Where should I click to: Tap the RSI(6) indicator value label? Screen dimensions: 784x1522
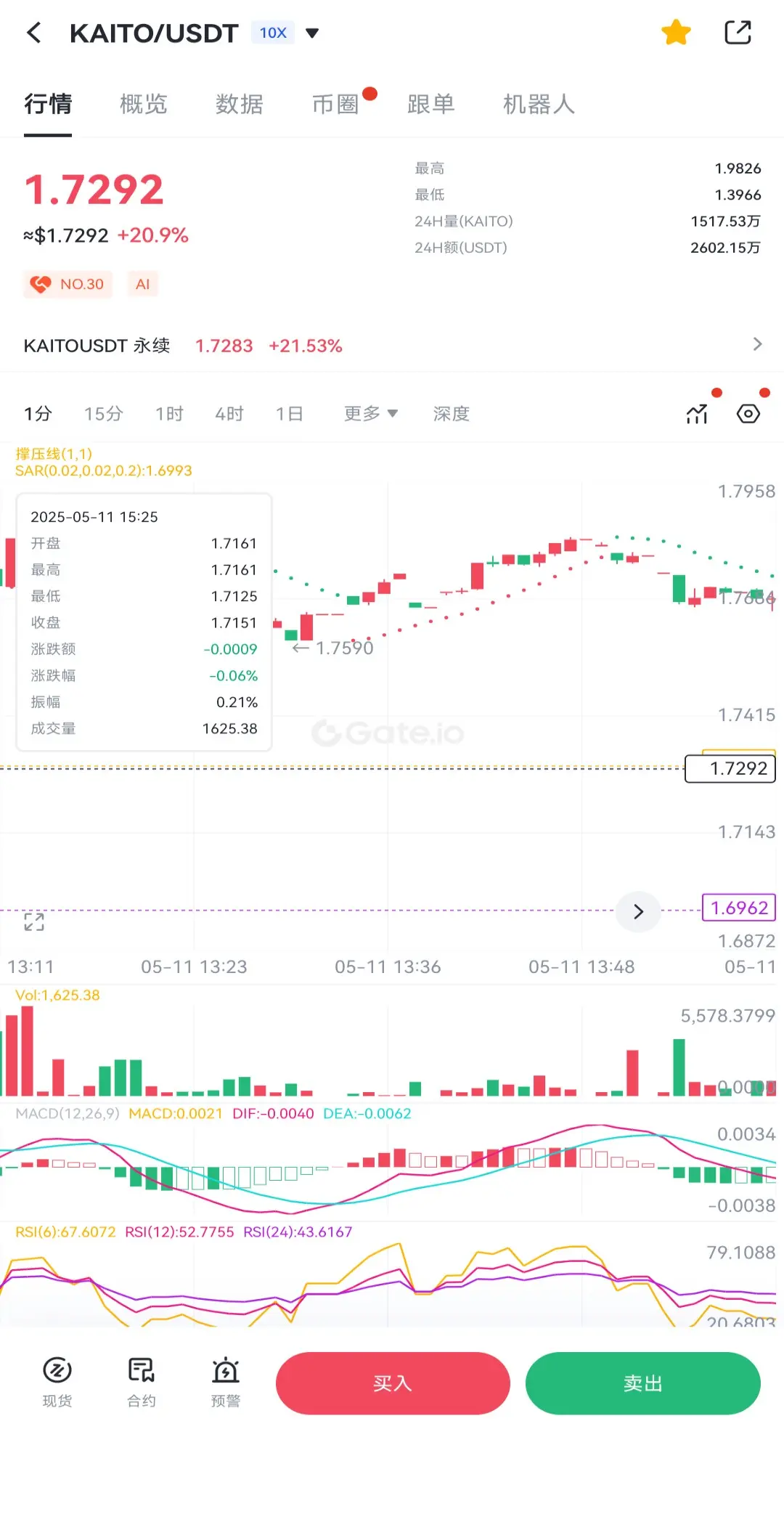pyautogui.click(x=65, y=1232)
